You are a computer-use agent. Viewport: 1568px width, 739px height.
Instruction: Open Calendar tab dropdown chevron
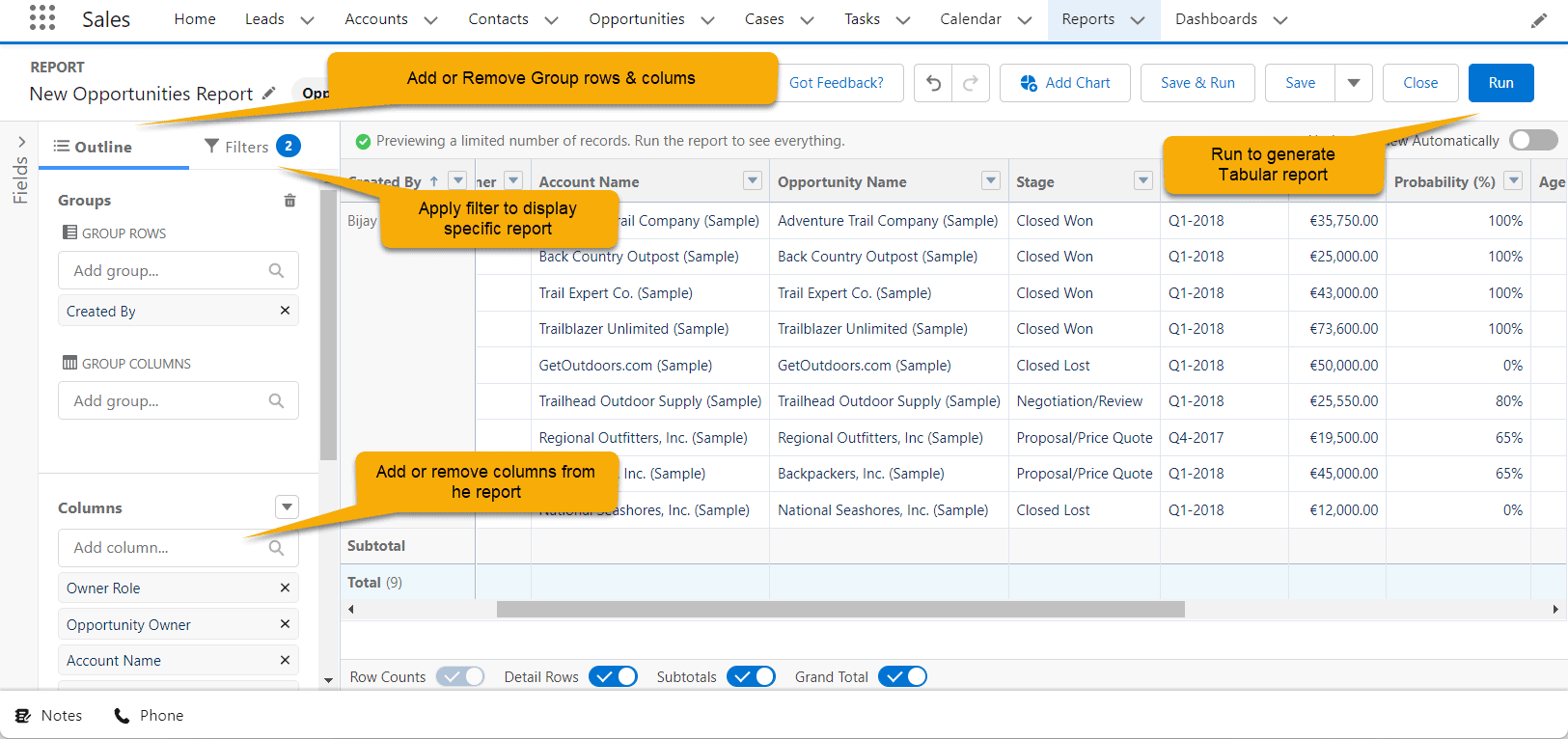(x=1025, y=20)
